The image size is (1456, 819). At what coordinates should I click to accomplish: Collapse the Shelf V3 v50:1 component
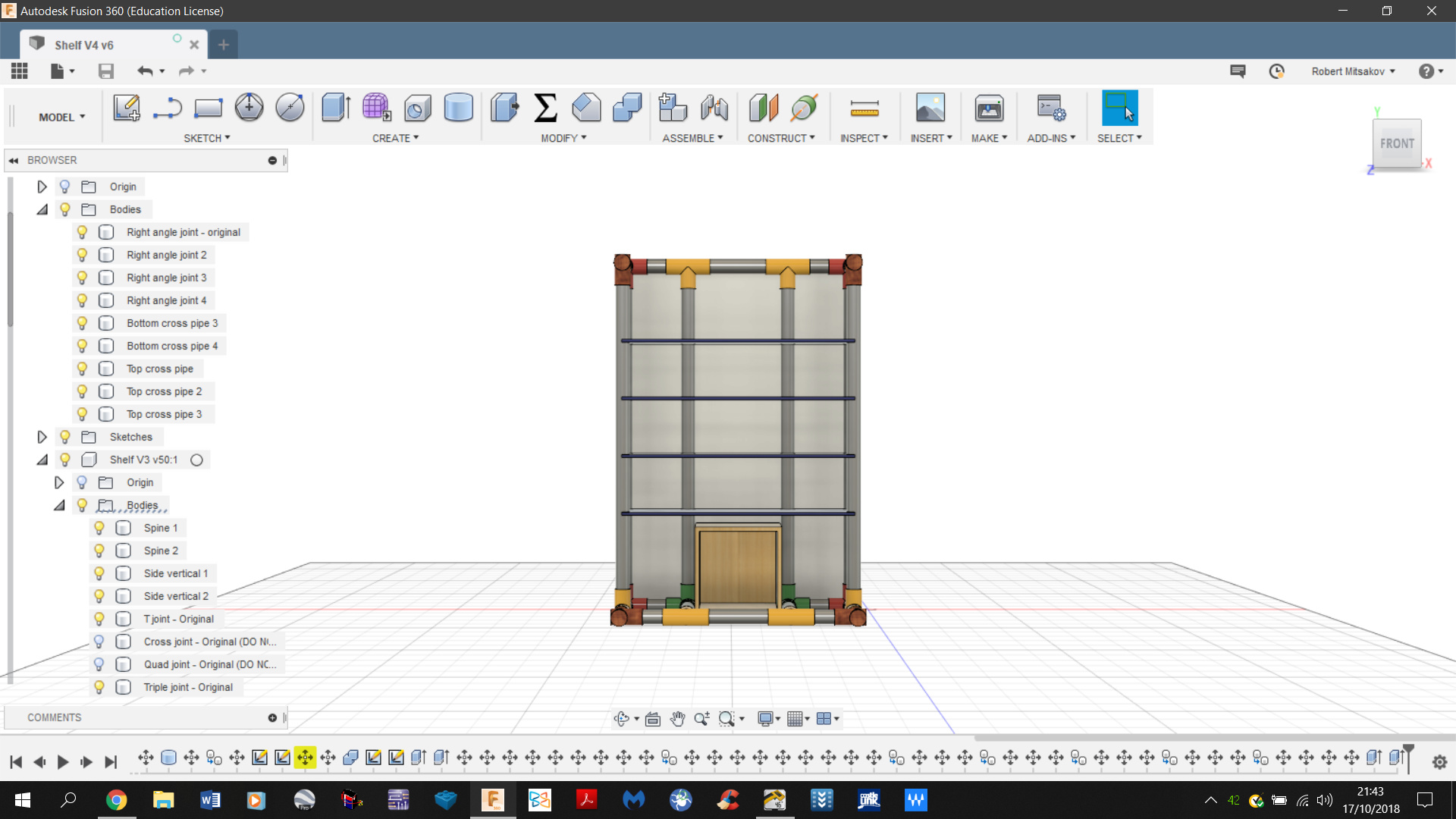(x=42, y=460)
